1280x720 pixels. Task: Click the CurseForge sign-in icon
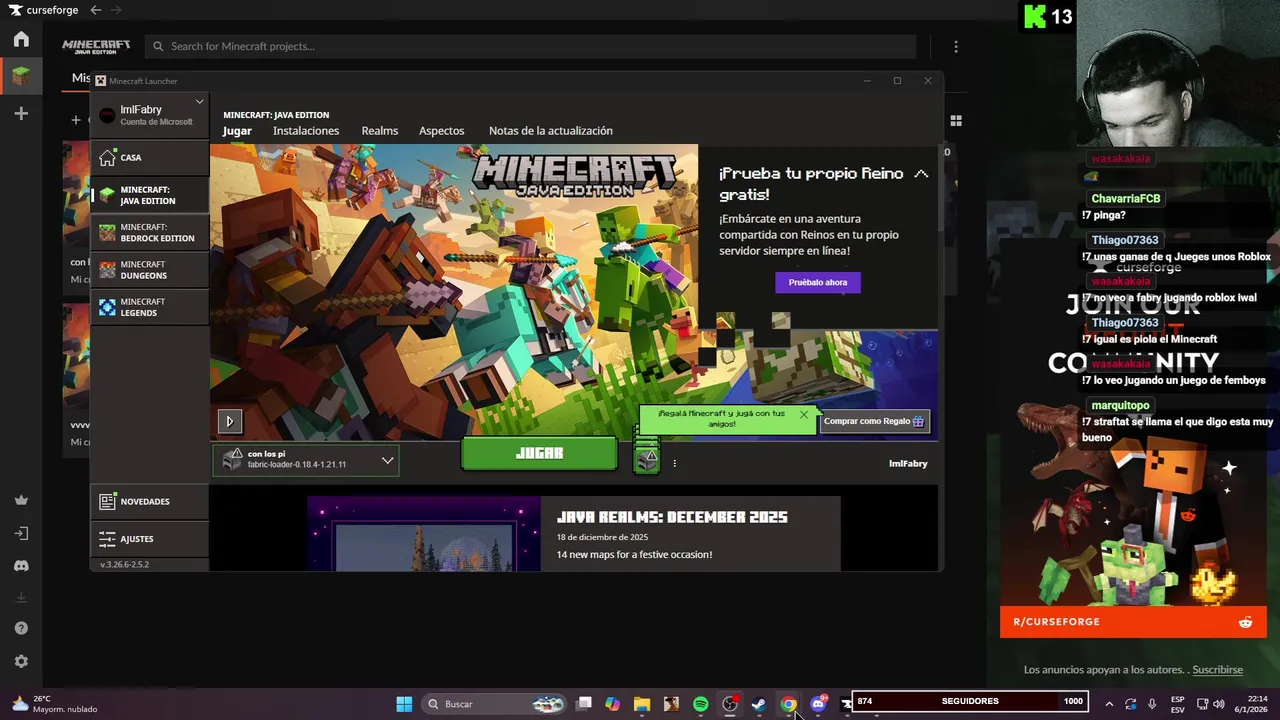point(21,533)
